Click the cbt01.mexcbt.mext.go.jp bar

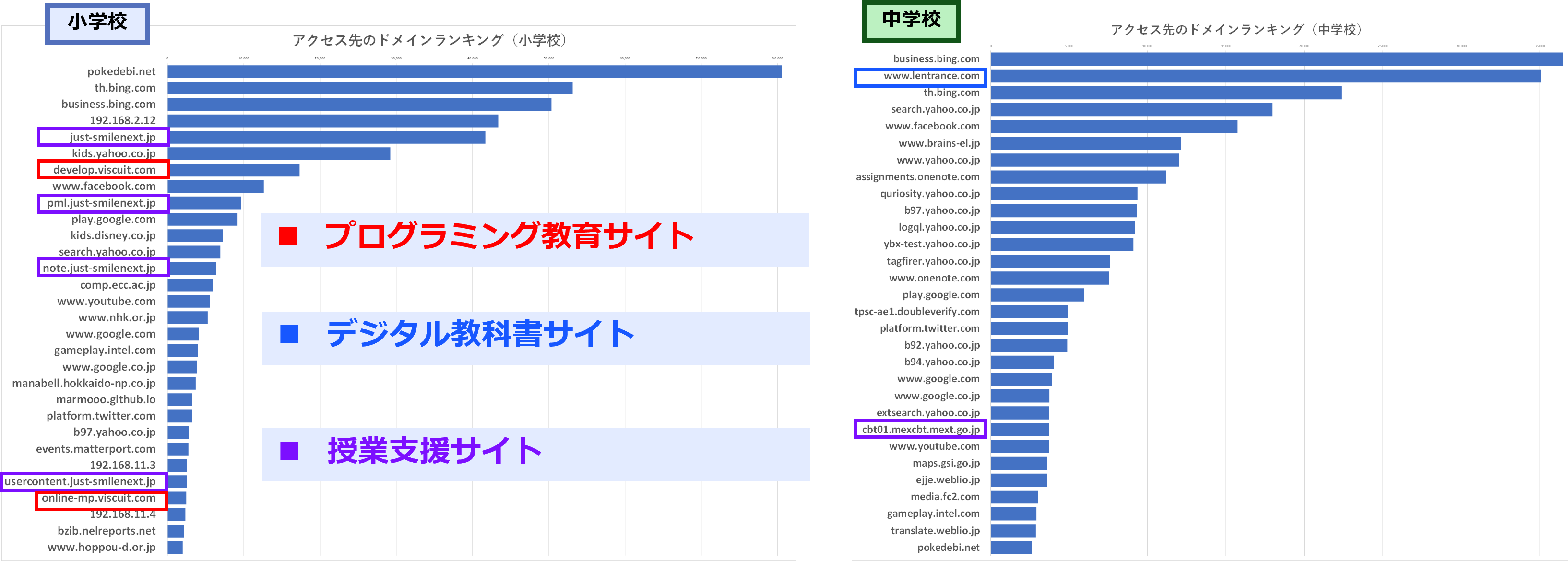[1020, 430]
